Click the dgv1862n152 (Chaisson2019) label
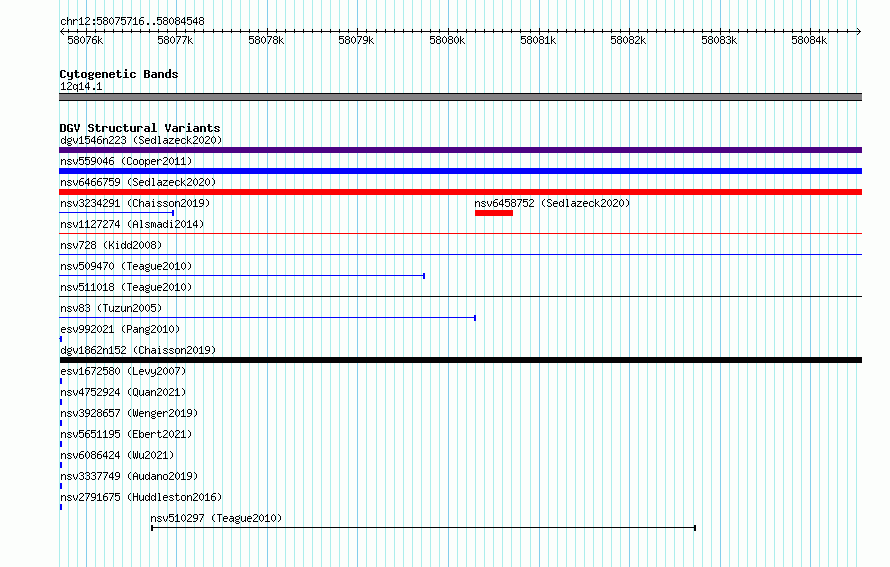This screenshot has width=890, height=567. (x=138, y=350)
